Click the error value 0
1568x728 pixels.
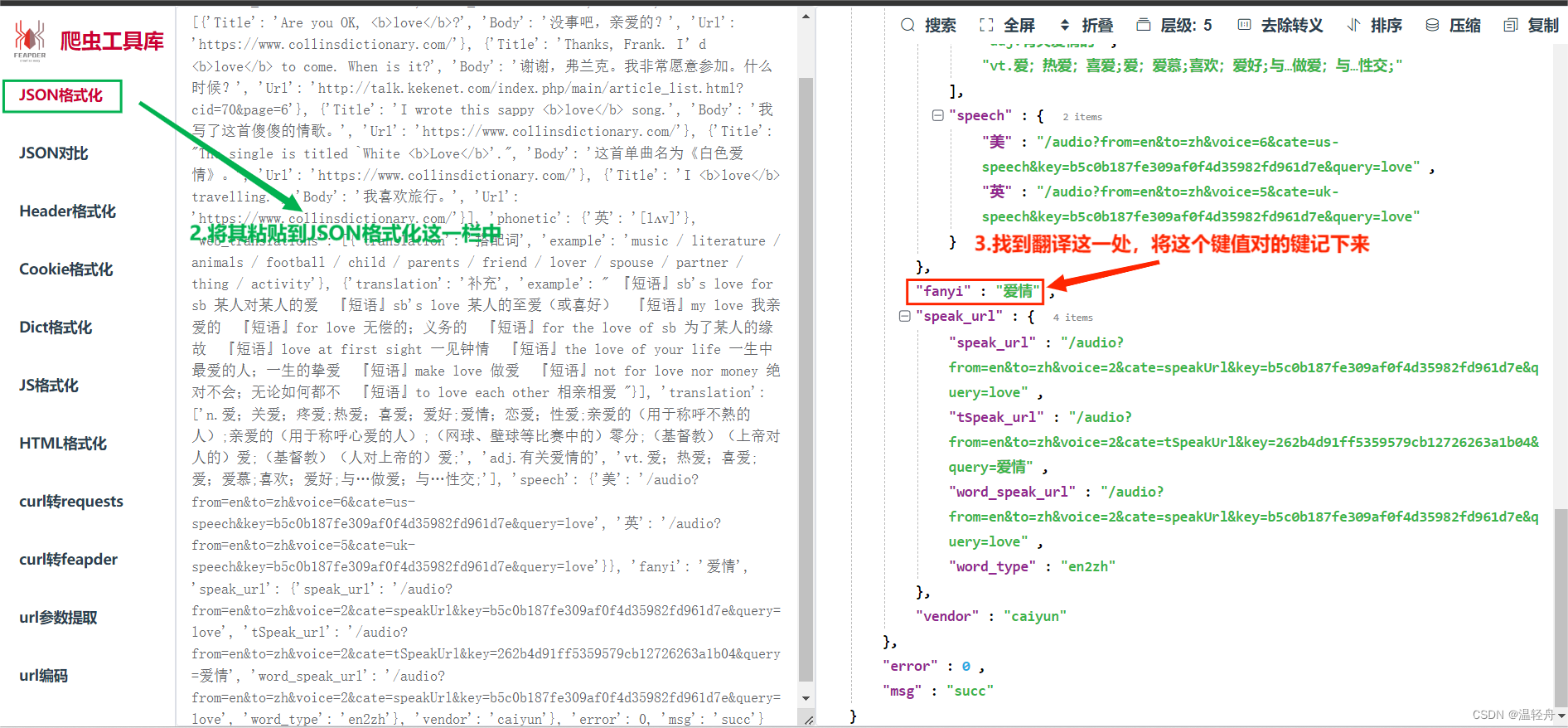click(965, 666)
